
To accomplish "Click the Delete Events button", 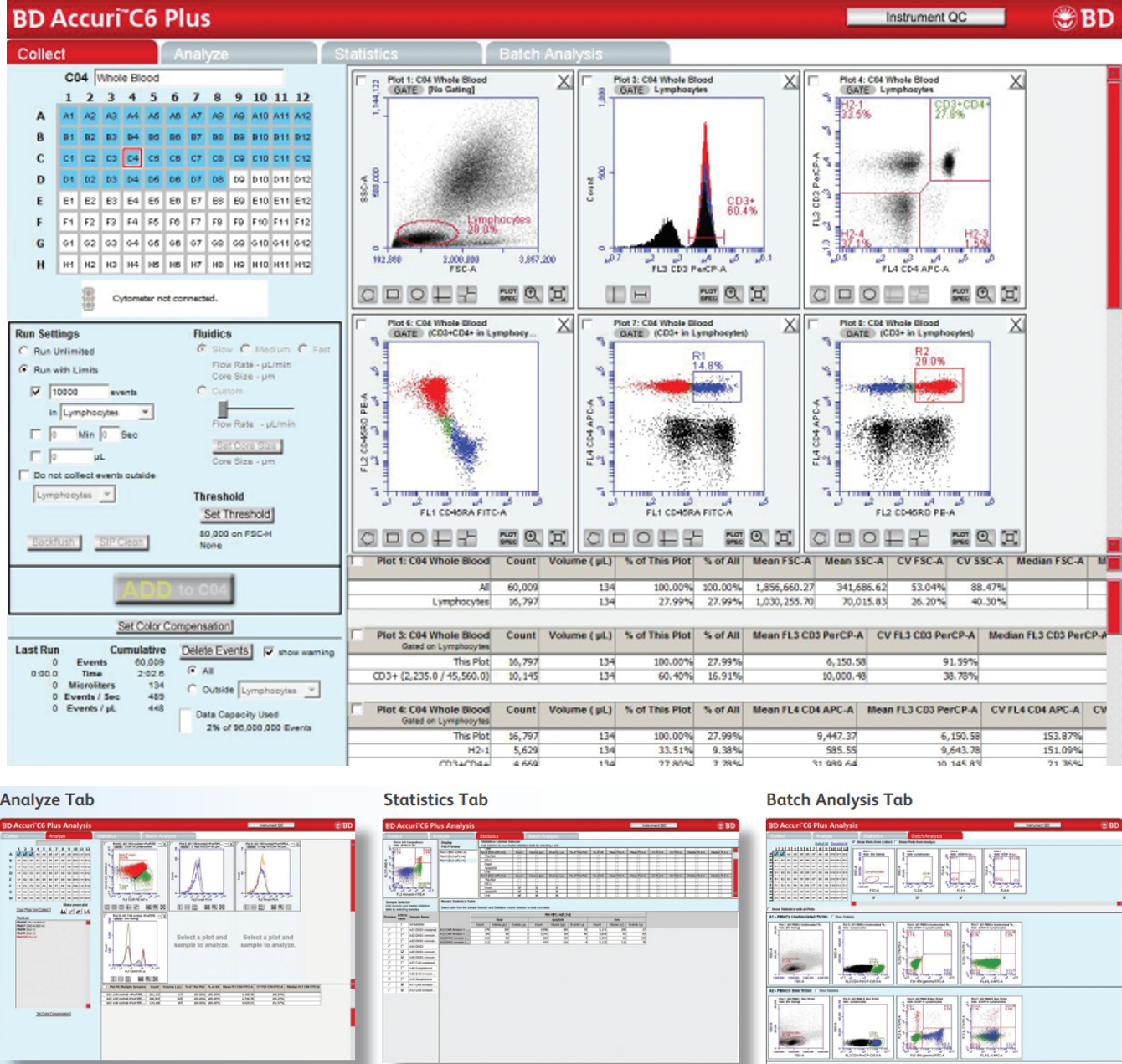I will coord(215,650).
